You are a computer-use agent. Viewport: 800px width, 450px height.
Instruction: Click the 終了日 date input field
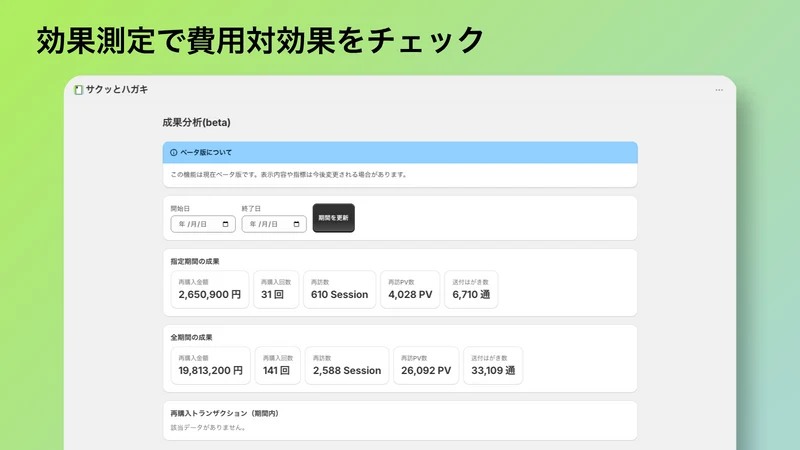pyautogui.click(x=274, y=224)
